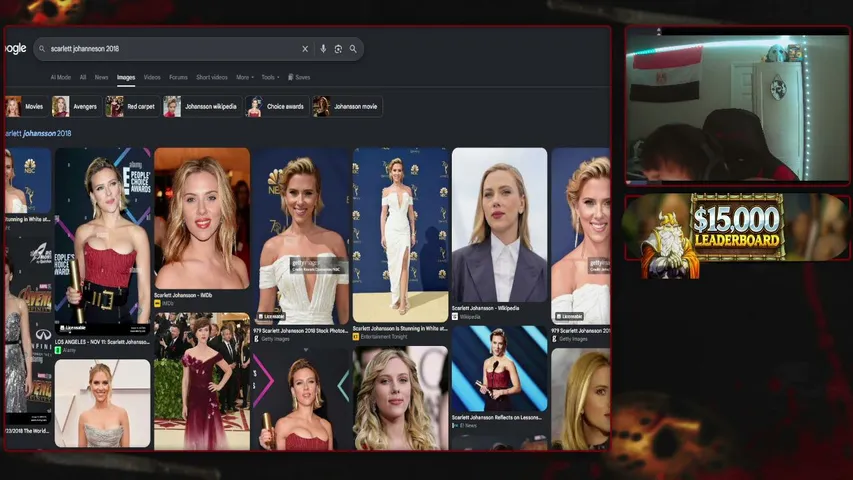Open the AI Mode tab
The height and width of the screenshot is (480, 853).
point(60,77)
